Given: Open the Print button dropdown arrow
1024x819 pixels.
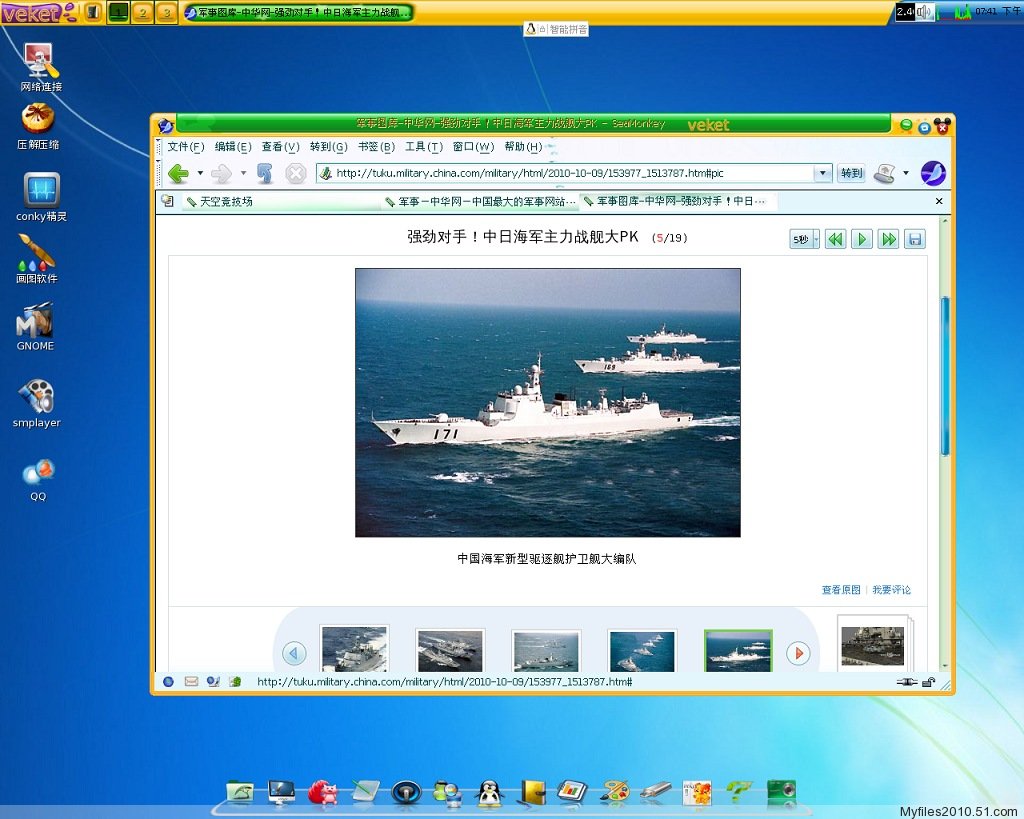Looking at the screenshot, I should point(906,174).
